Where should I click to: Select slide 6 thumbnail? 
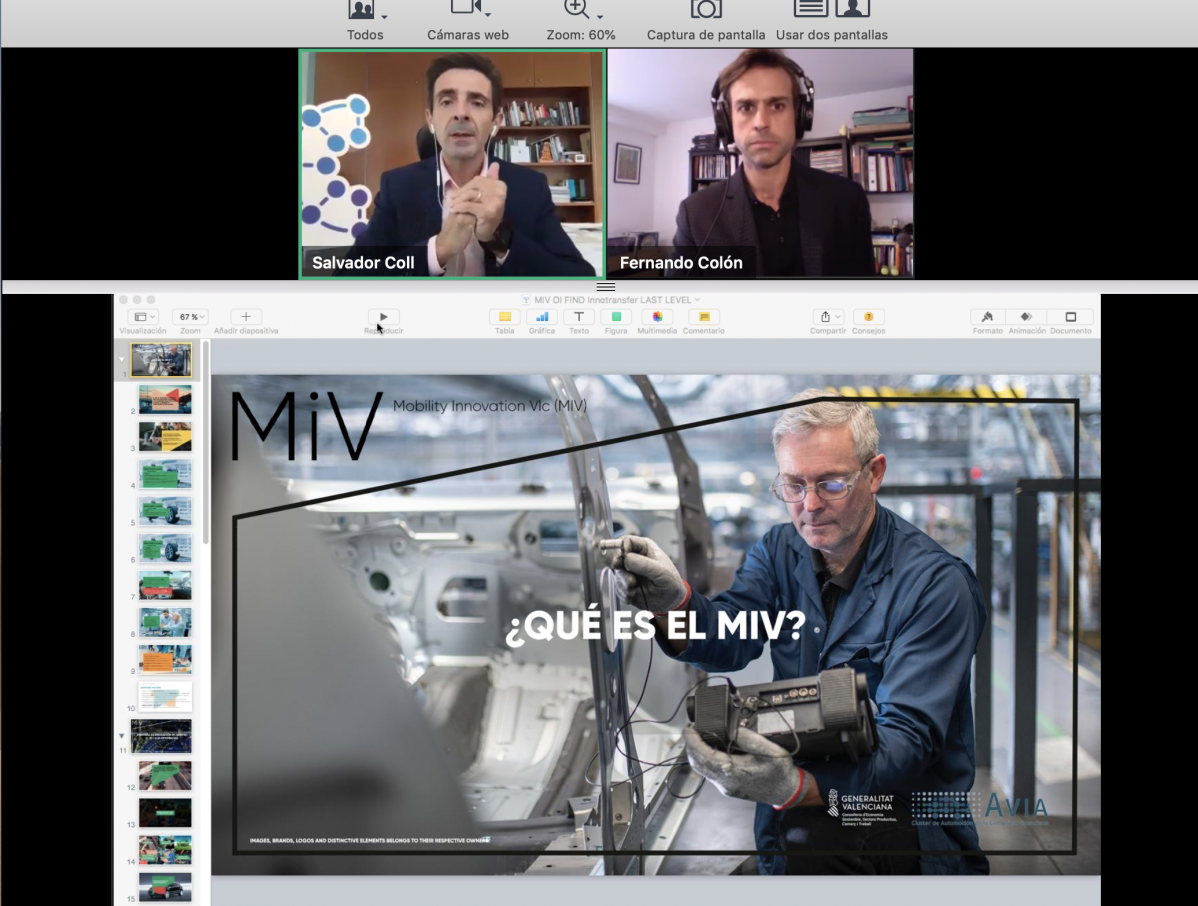pos(165,548)
